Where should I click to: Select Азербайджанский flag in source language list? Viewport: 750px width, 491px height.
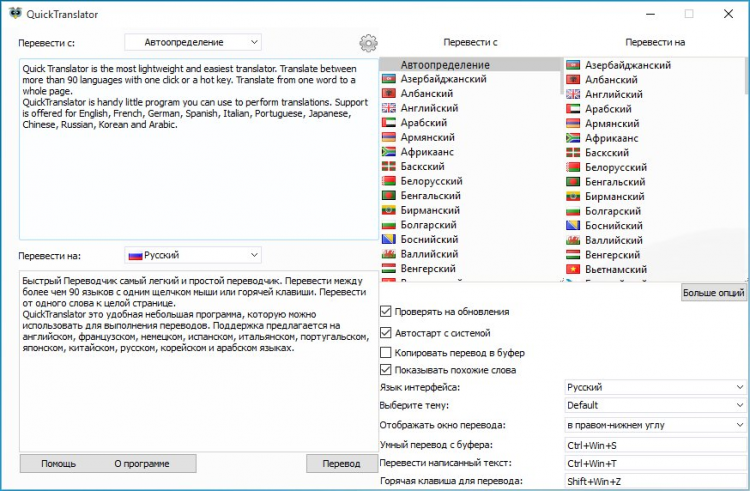click(388, 79)
